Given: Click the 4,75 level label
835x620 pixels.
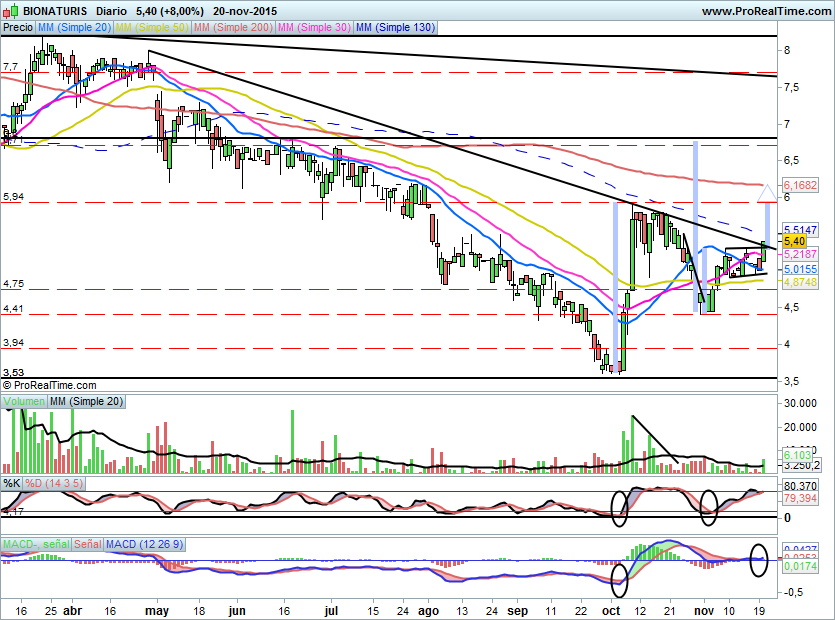Looking at the screenshot, I should point(13,284).
